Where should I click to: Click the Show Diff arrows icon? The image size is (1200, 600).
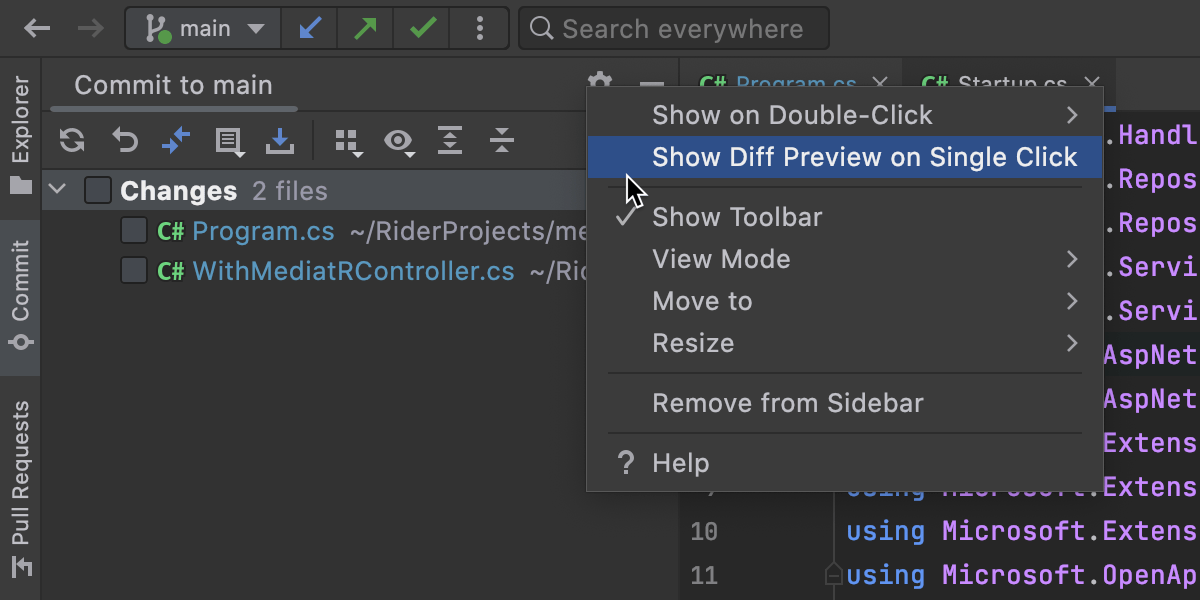pyautogui.click(x=176, y=141)
